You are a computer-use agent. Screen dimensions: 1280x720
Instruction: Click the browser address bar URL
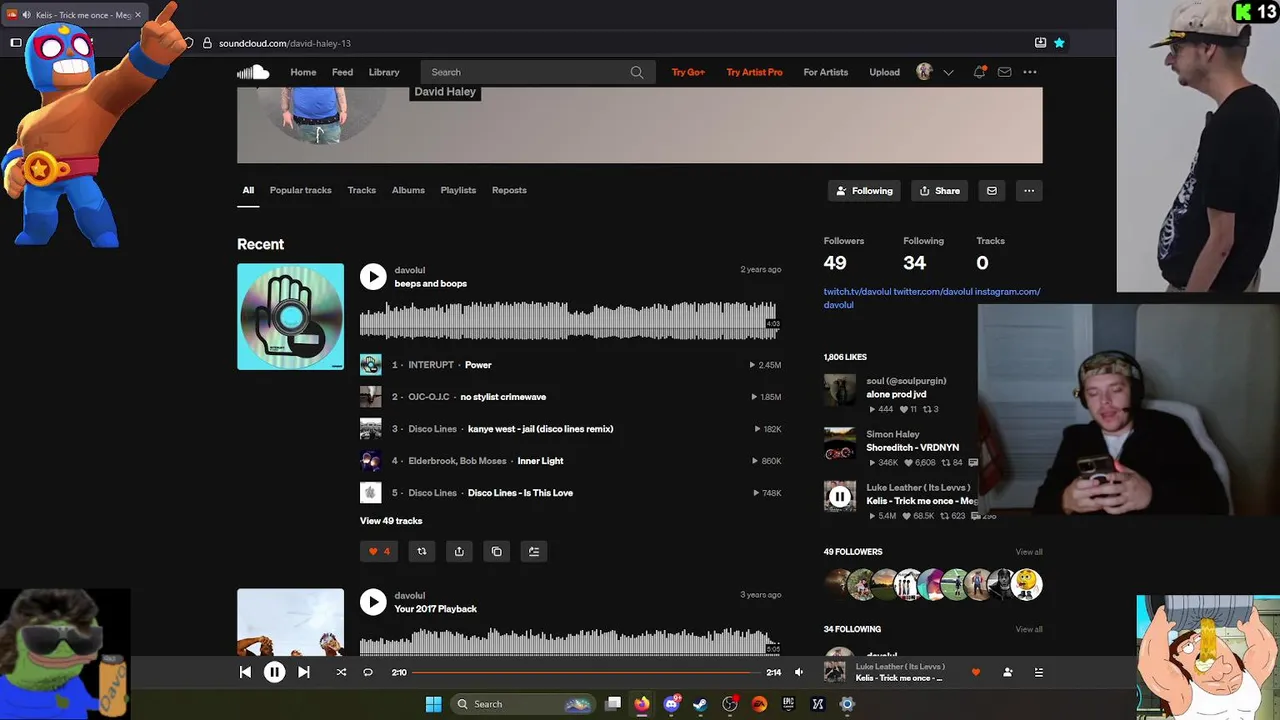point(284,43)
